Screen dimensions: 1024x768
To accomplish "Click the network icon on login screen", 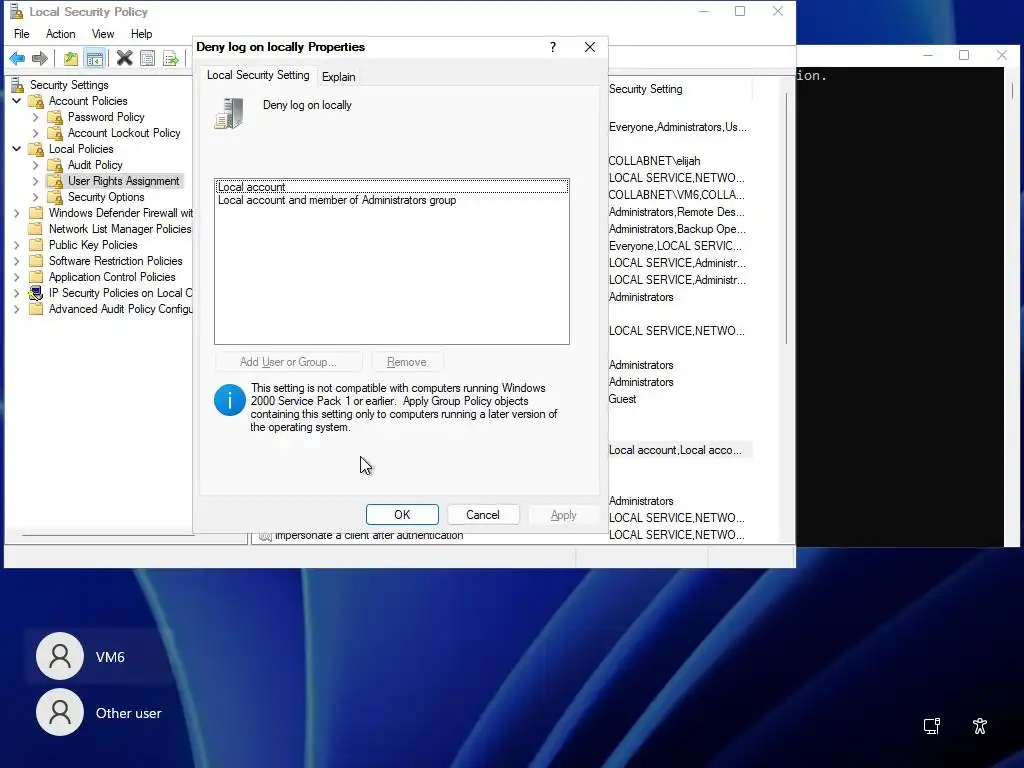I will [931, 726].
